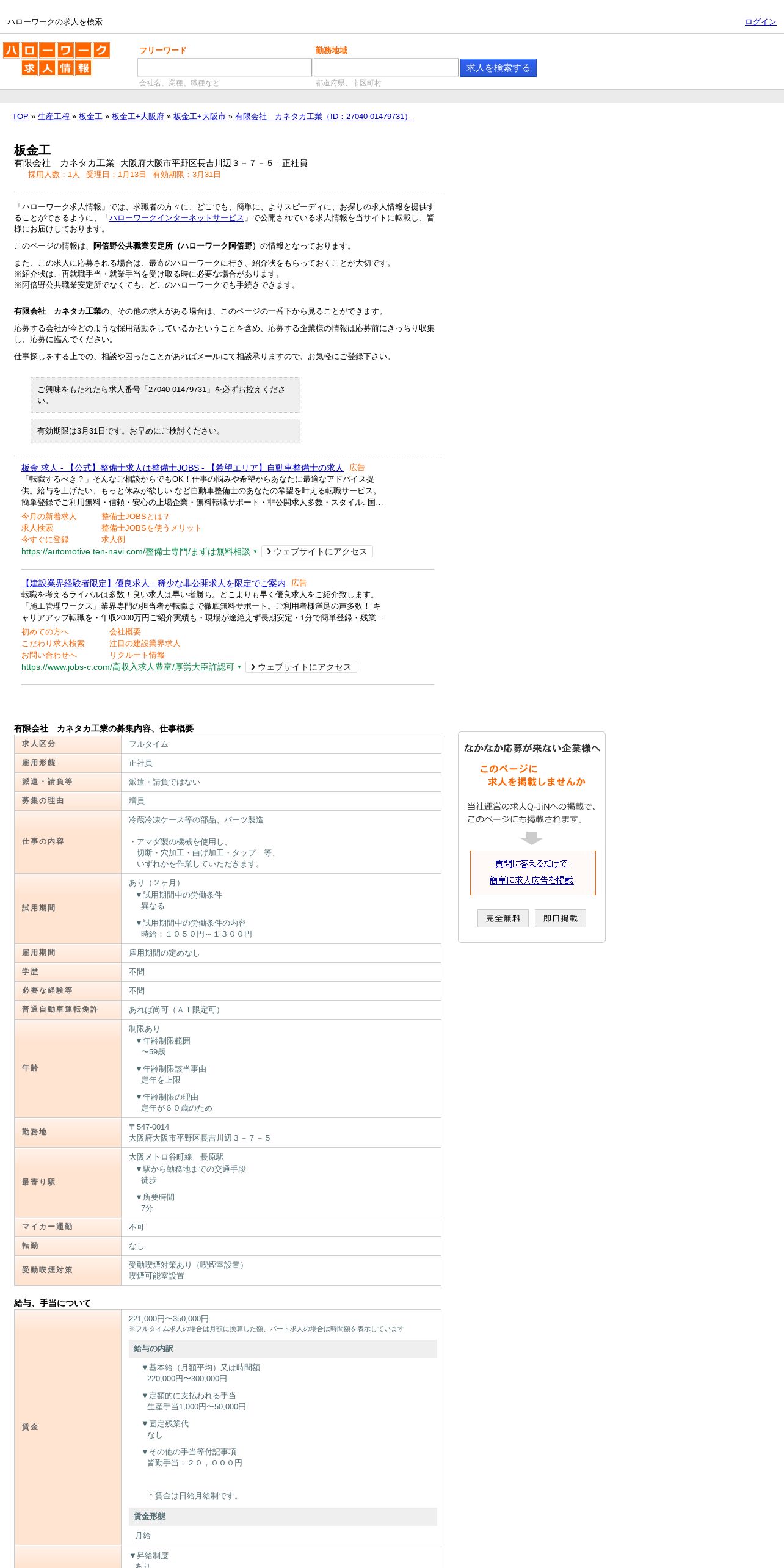Open the 板金工+大阪府 breadcrumb link

click(x=138, y=117)
